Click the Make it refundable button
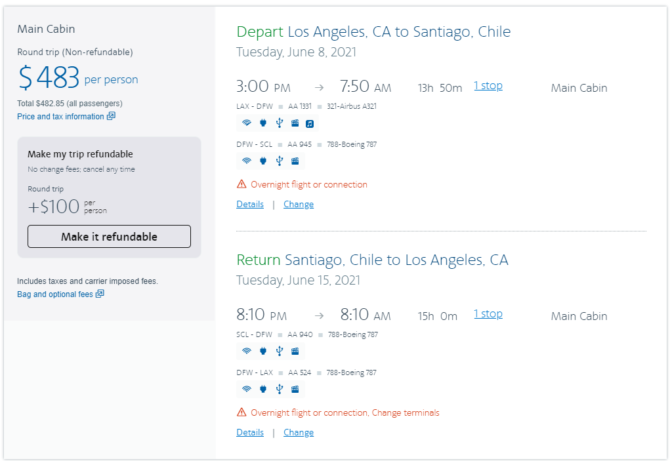 [109, 236]
